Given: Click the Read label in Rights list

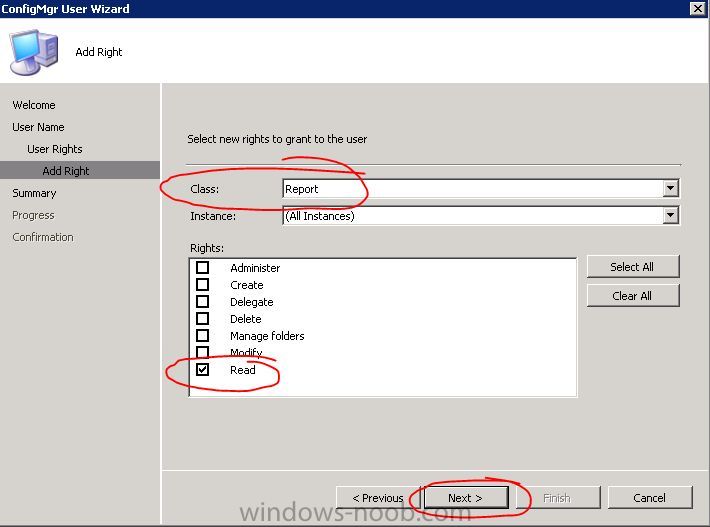Looking at the screenshot, I should coord(243,370).
